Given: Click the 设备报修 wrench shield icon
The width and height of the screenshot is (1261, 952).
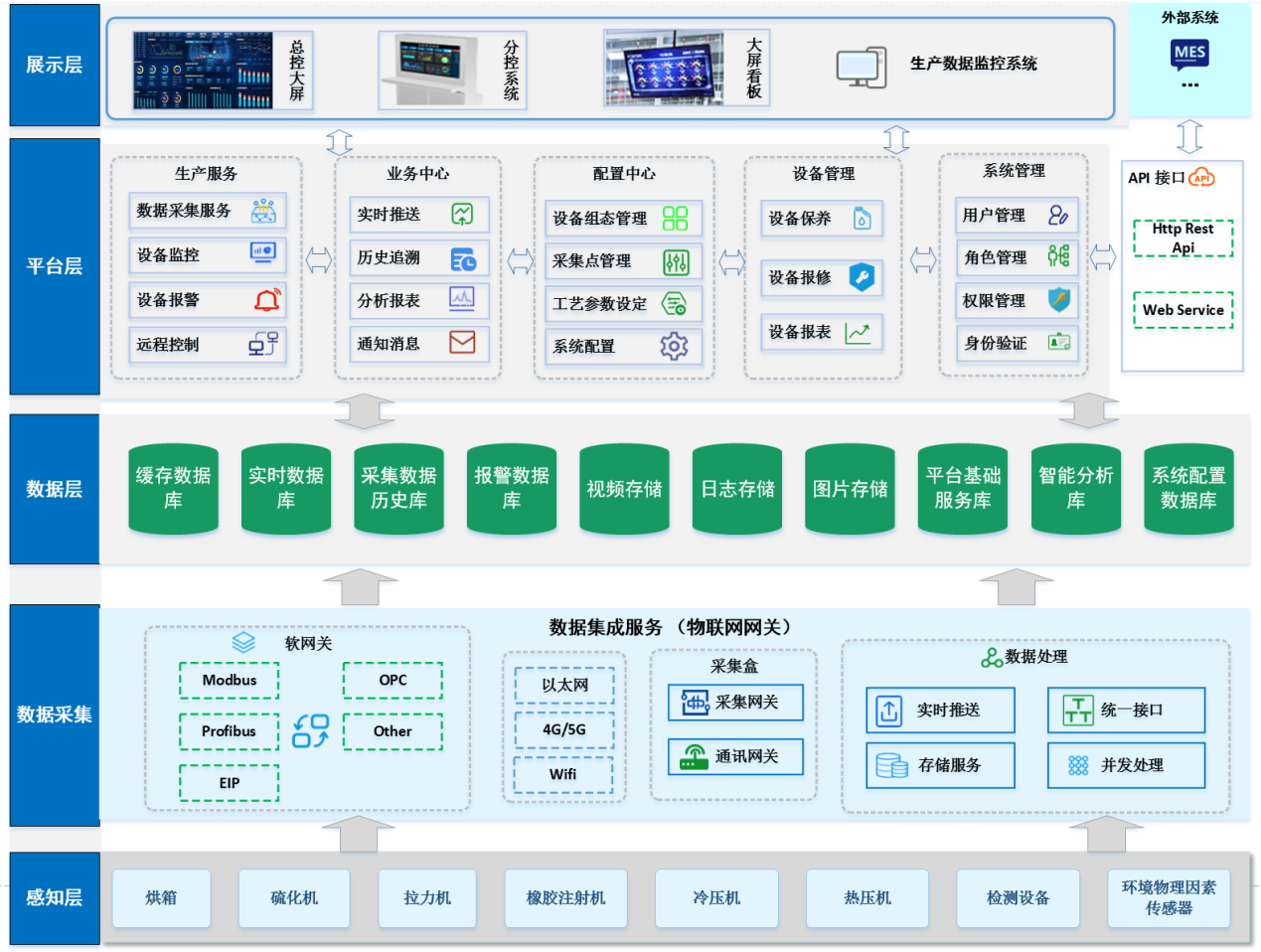Looking at the screenshot, I should tap(862, 277).
